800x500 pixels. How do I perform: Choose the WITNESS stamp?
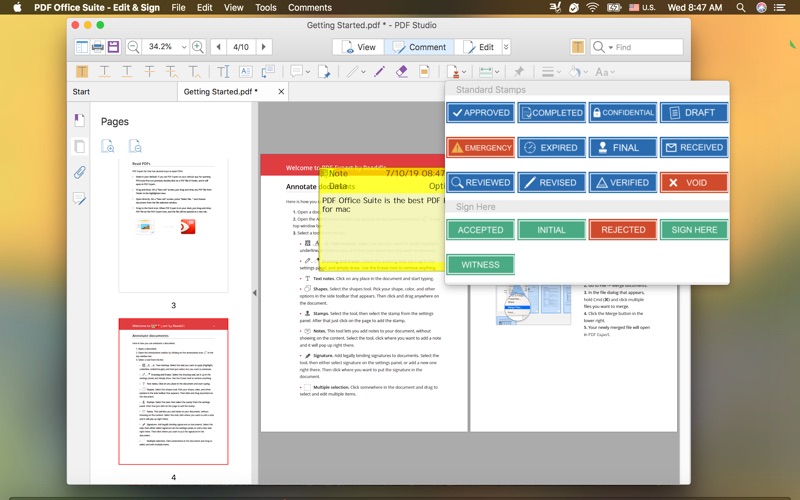click(480, 265)
